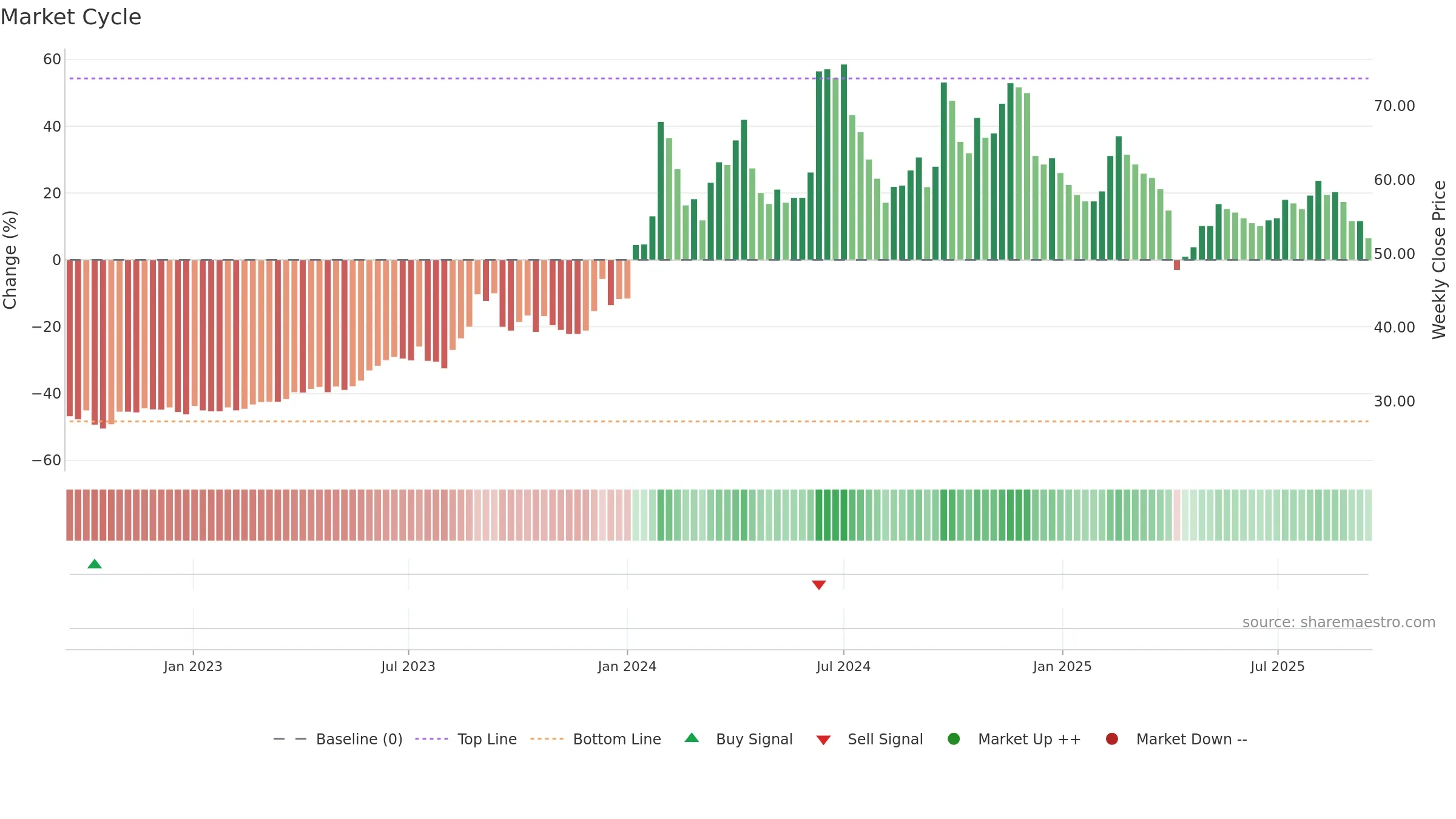1456x819 pixels.
Task: Toggle the Buy Signal legend entry
Action: [738, 739]
